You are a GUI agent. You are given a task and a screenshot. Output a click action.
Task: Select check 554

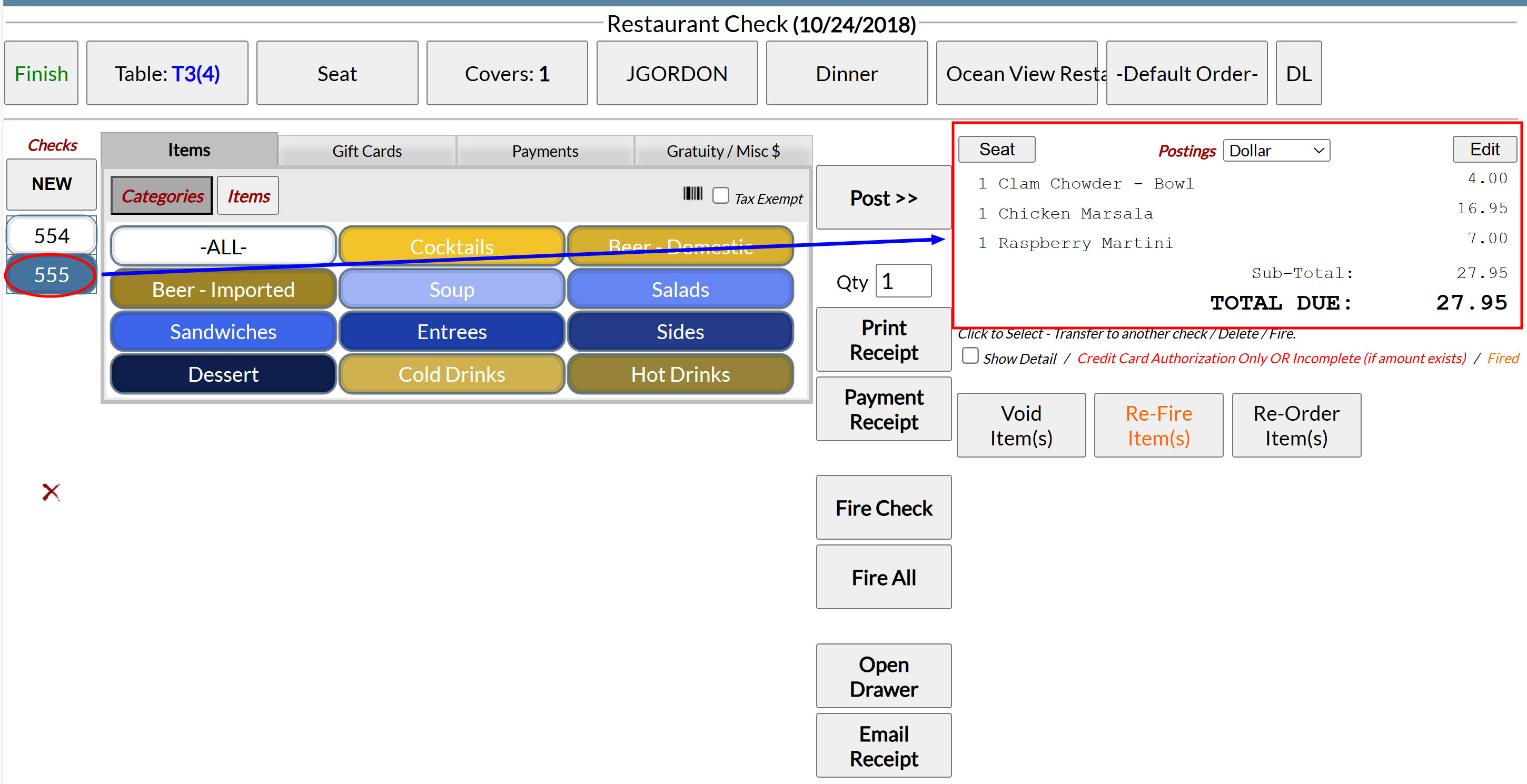[52, 235]
